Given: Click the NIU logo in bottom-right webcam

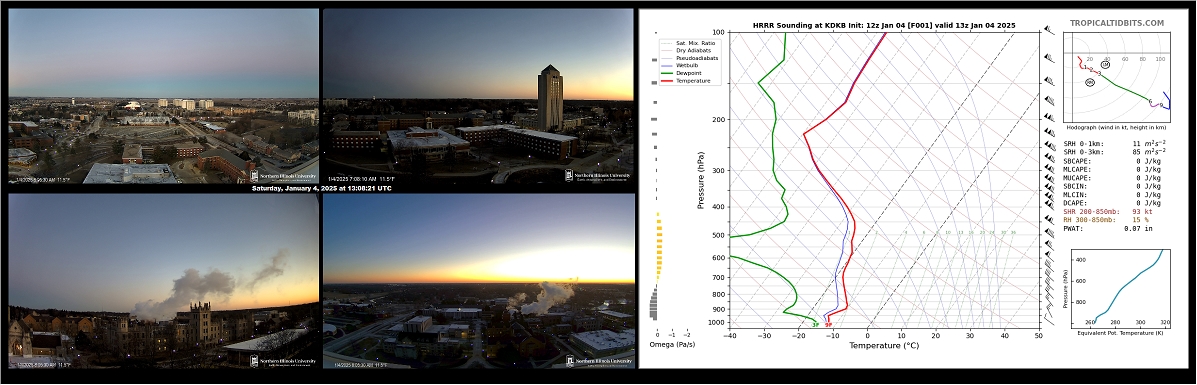Looking at the screenshot, I should click(598, 361).
